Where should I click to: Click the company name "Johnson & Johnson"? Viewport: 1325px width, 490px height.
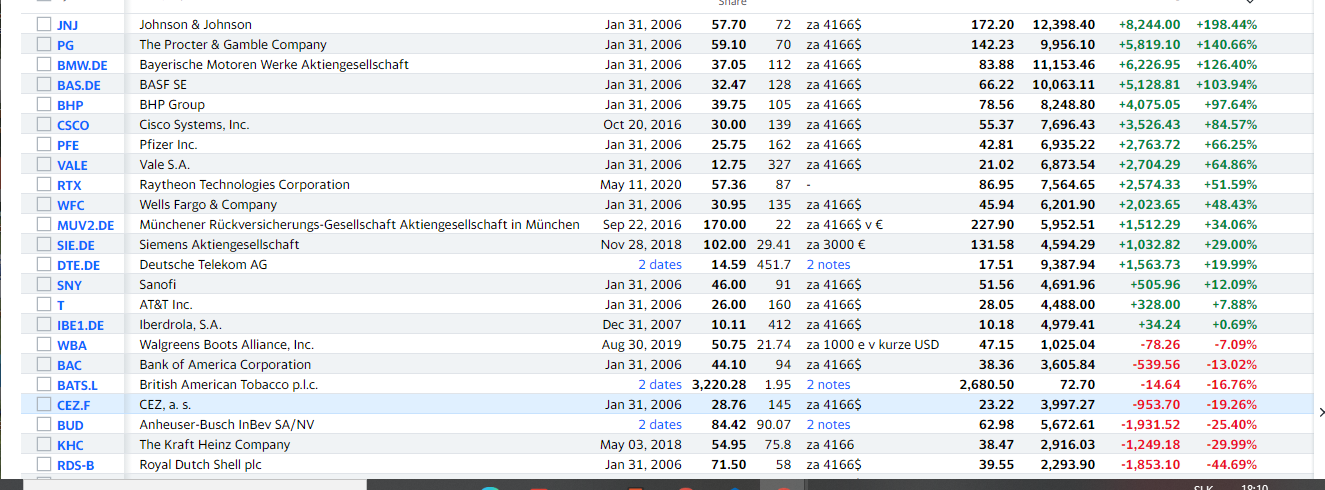tap(195, 24)
